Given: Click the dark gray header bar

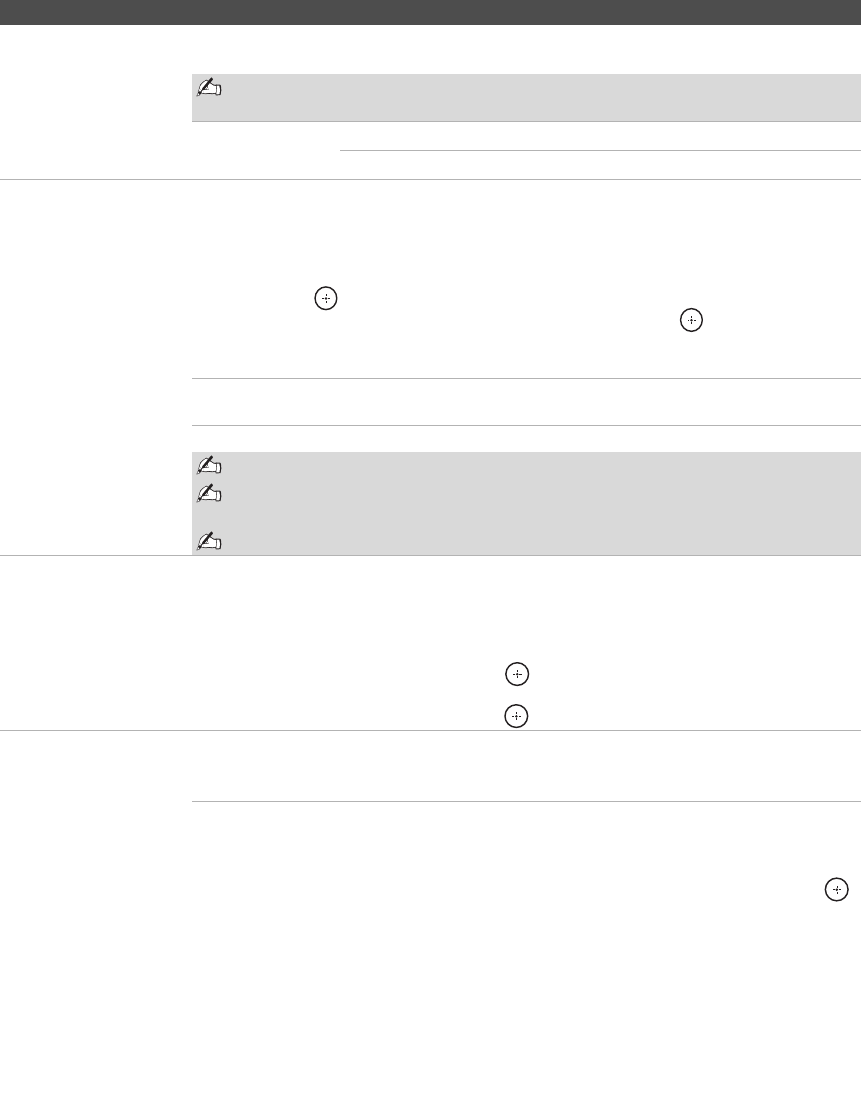Looking at the screenshot, I should (431, 12).
